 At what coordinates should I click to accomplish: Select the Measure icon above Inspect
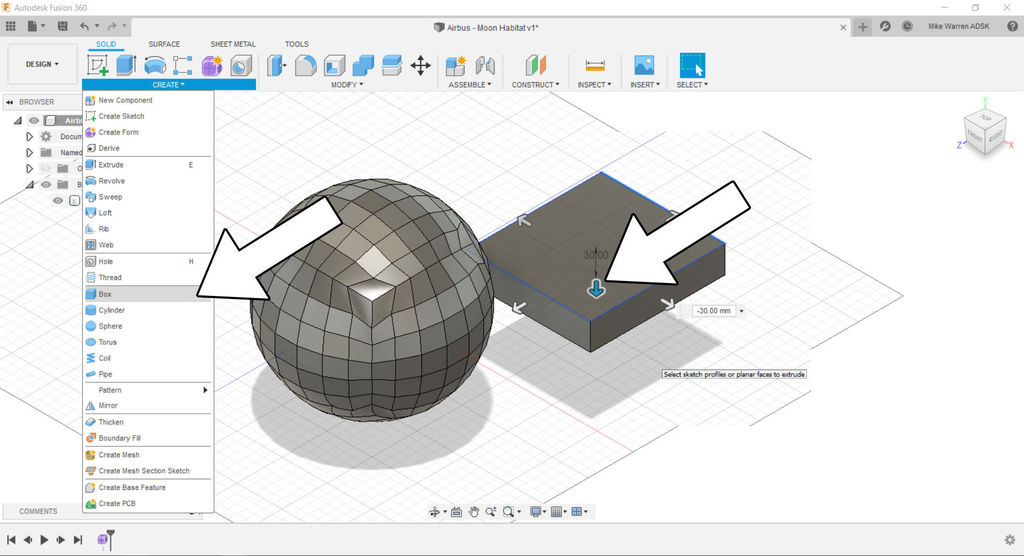596,66
